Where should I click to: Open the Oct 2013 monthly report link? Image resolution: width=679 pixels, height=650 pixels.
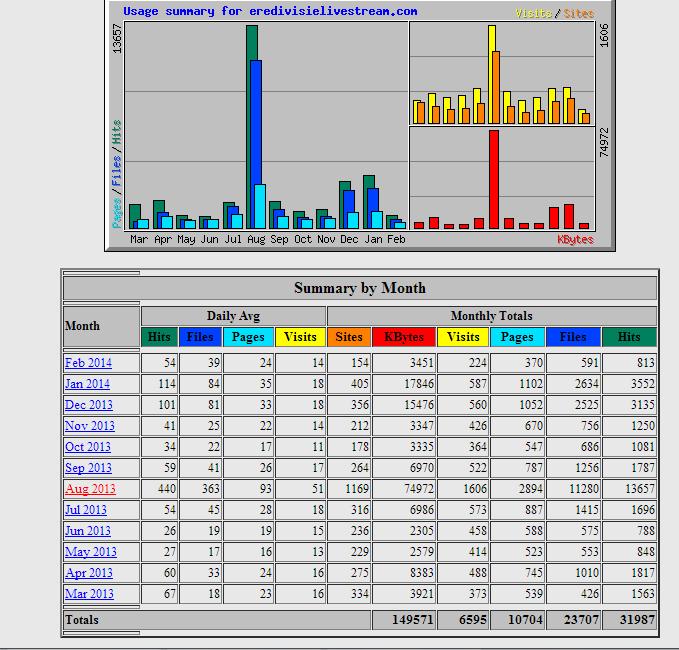[x=88, y=446]
